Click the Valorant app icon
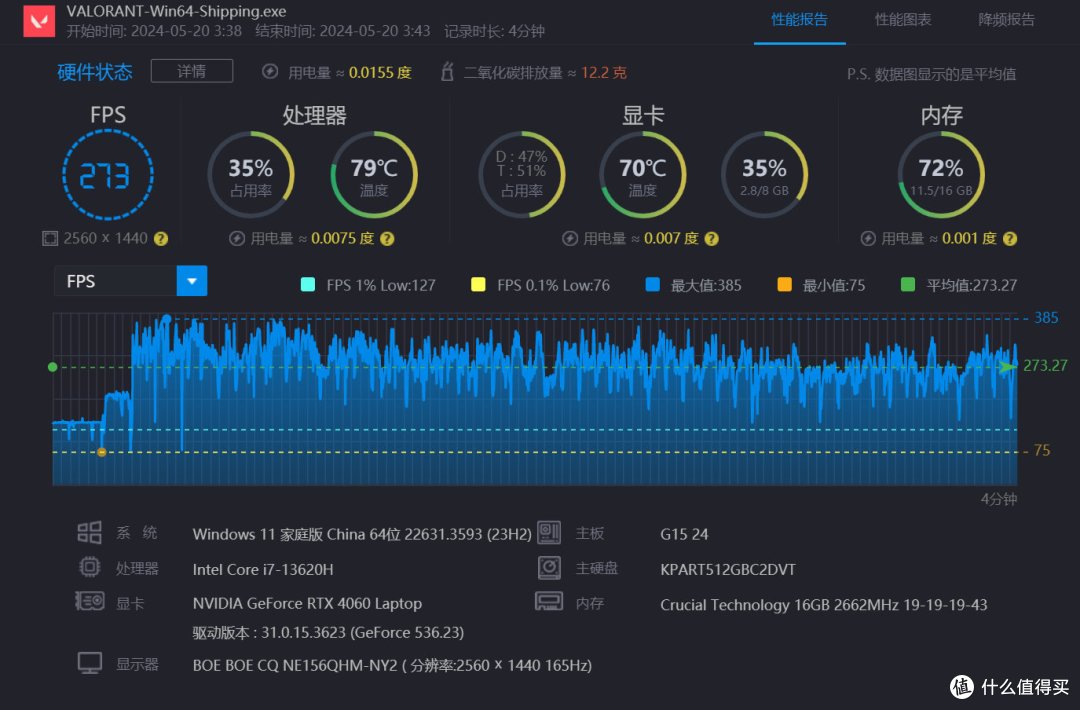The width and height of the screenshot is (1080, 710). tap(38, 21)
